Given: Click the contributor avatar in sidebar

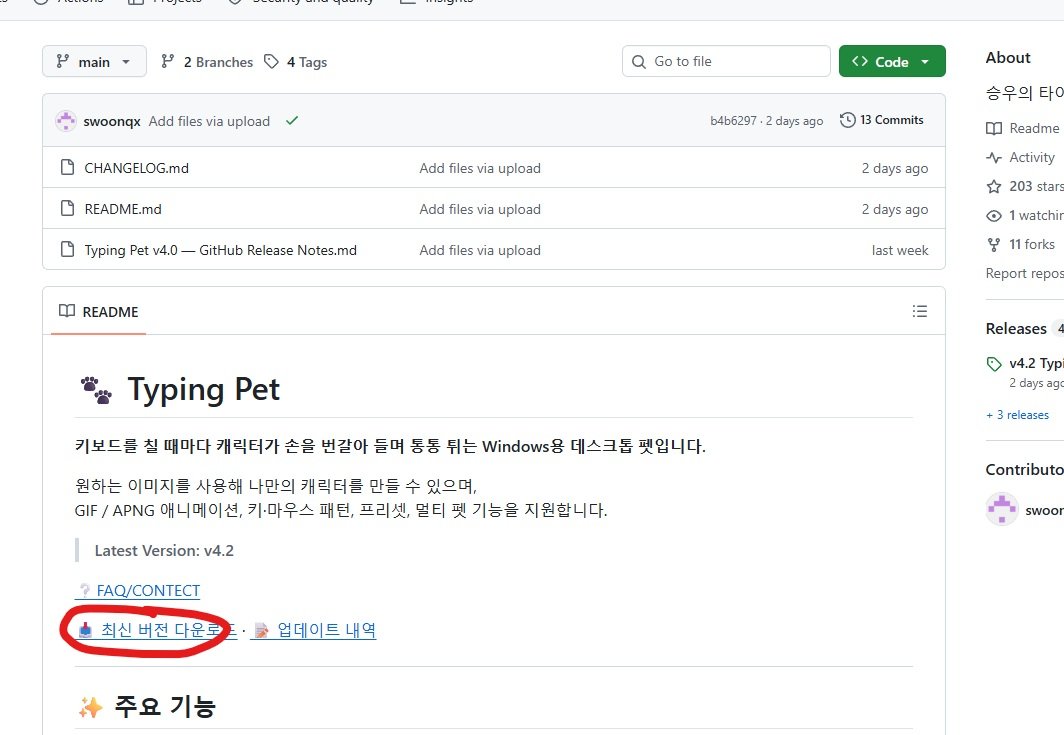Looking at the screenshot, I should coord(1002,509).
